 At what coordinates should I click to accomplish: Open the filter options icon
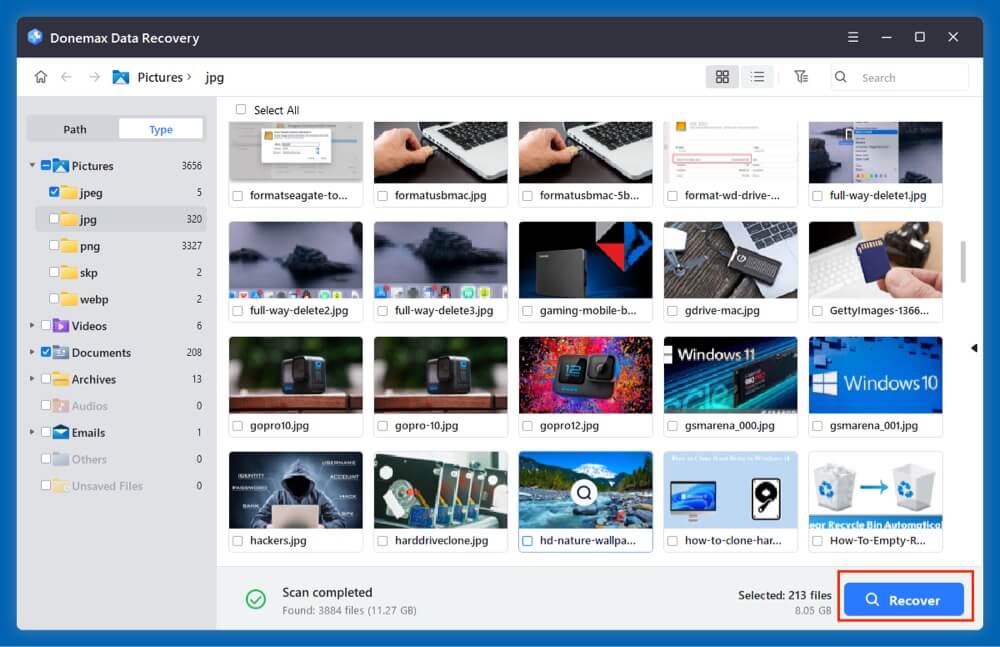click(800, 76)
